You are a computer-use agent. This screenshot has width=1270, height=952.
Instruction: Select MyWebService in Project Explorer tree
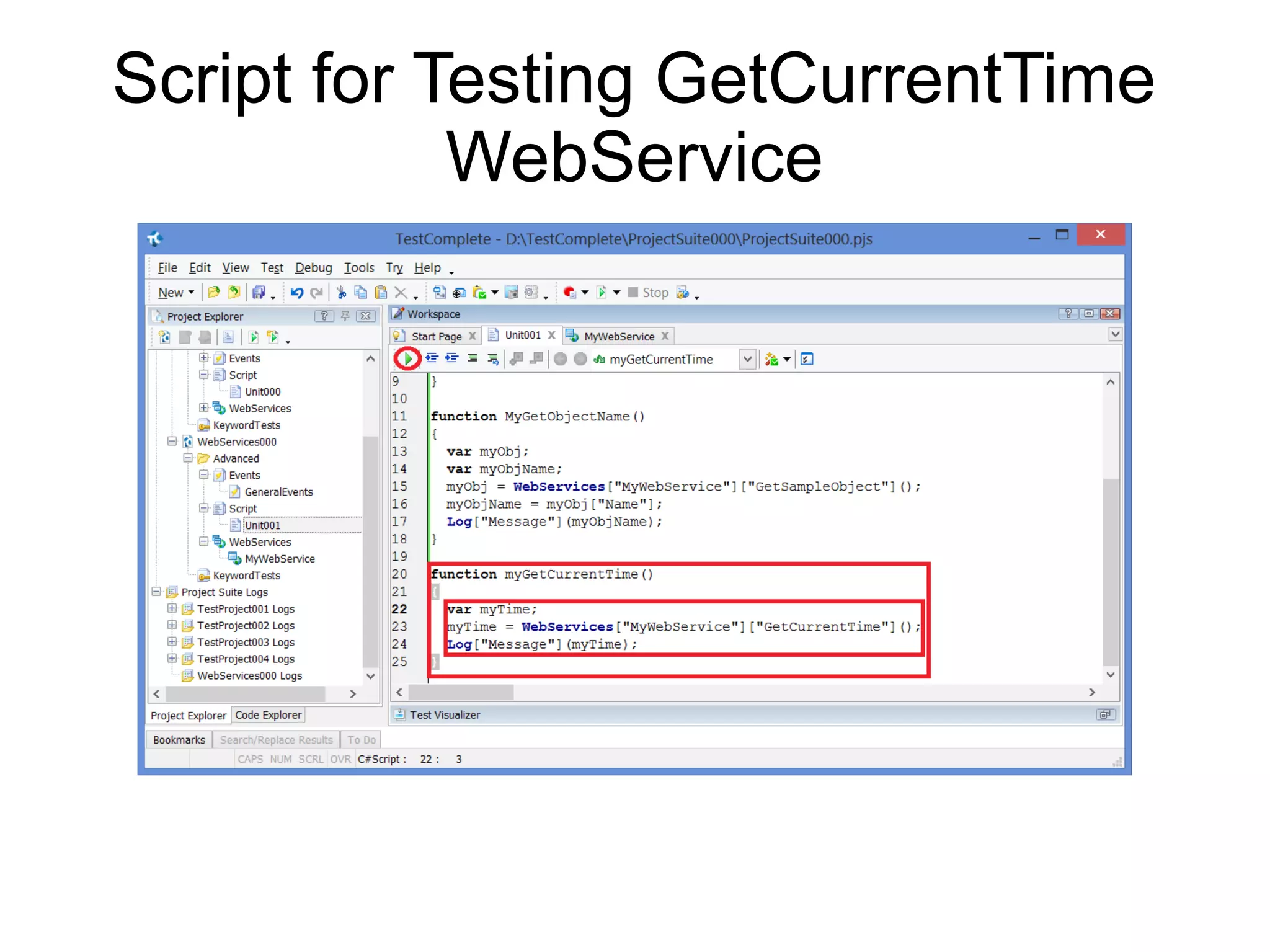[280, 559]
